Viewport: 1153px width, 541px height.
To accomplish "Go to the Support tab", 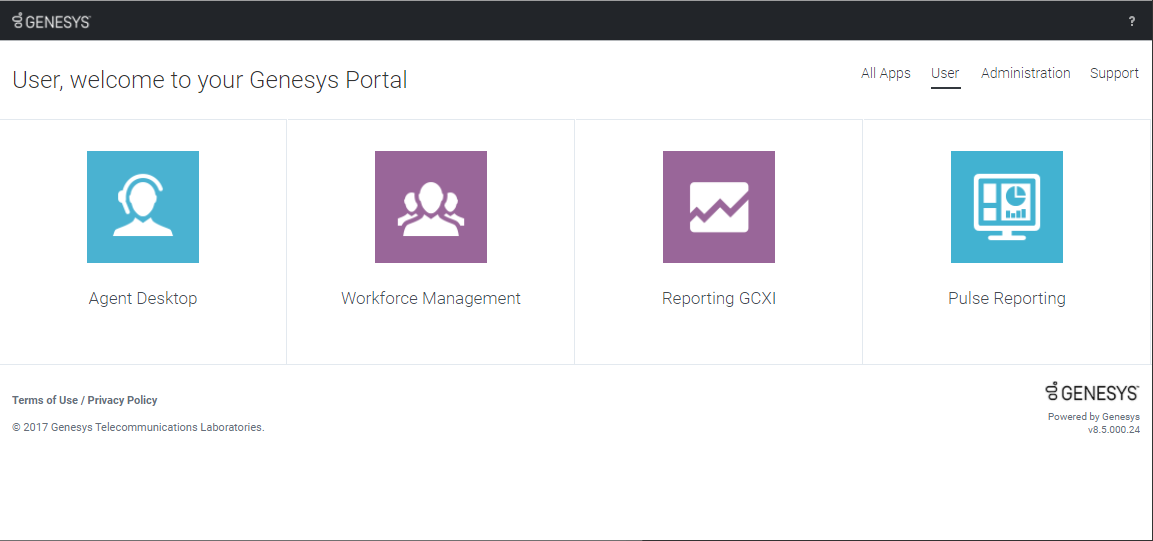I will click(x=1114, y=73).
